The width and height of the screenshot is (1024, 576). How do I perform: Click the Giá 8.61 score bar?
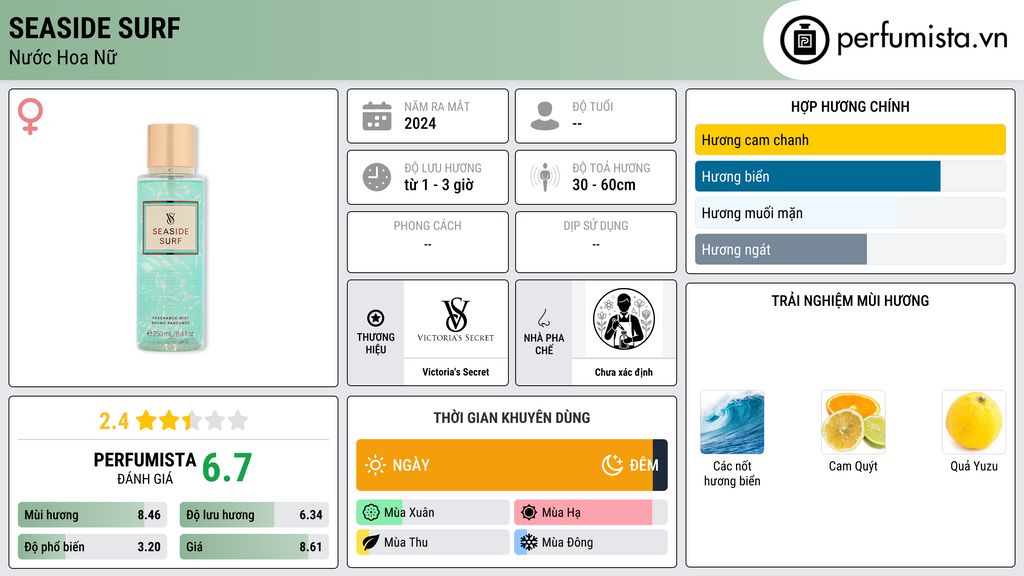coord(254,547)
